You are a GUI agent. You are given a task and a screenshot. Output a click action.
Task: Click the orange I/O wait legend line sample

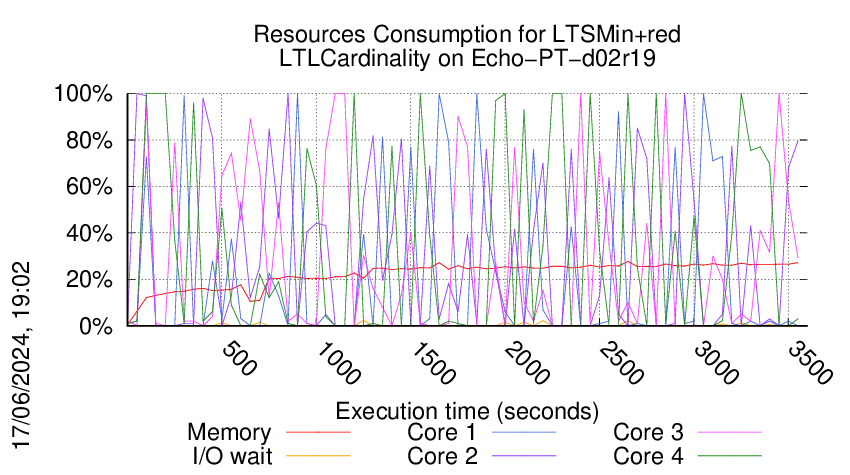click(318, 456)
